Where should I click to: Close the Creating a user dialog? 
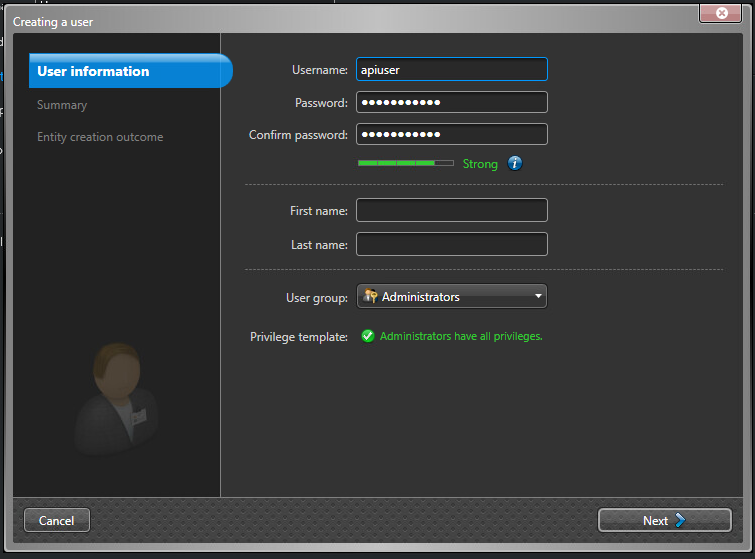pos(720,13)
